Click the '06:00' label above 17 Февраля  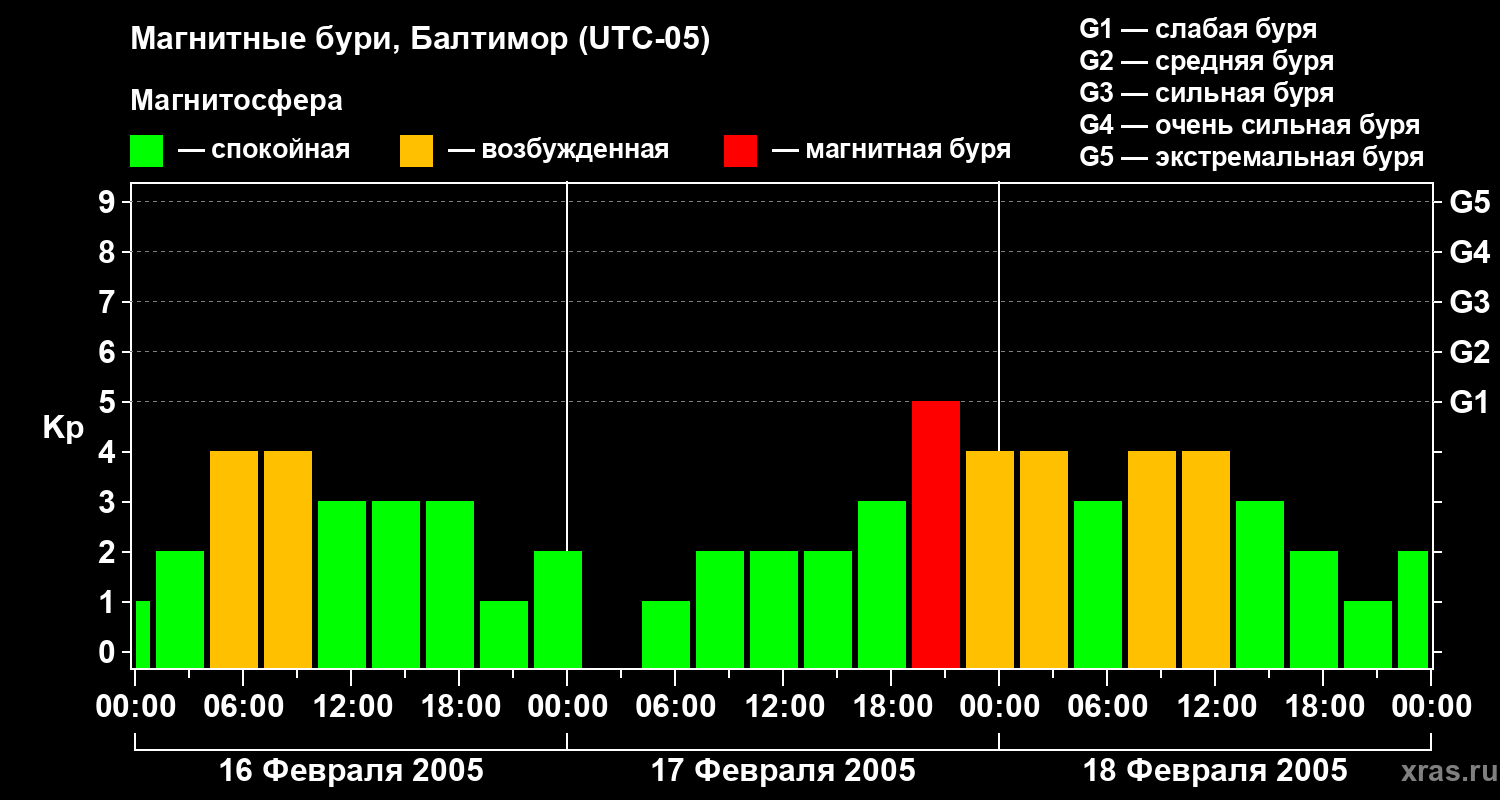[x=675, y=707]
